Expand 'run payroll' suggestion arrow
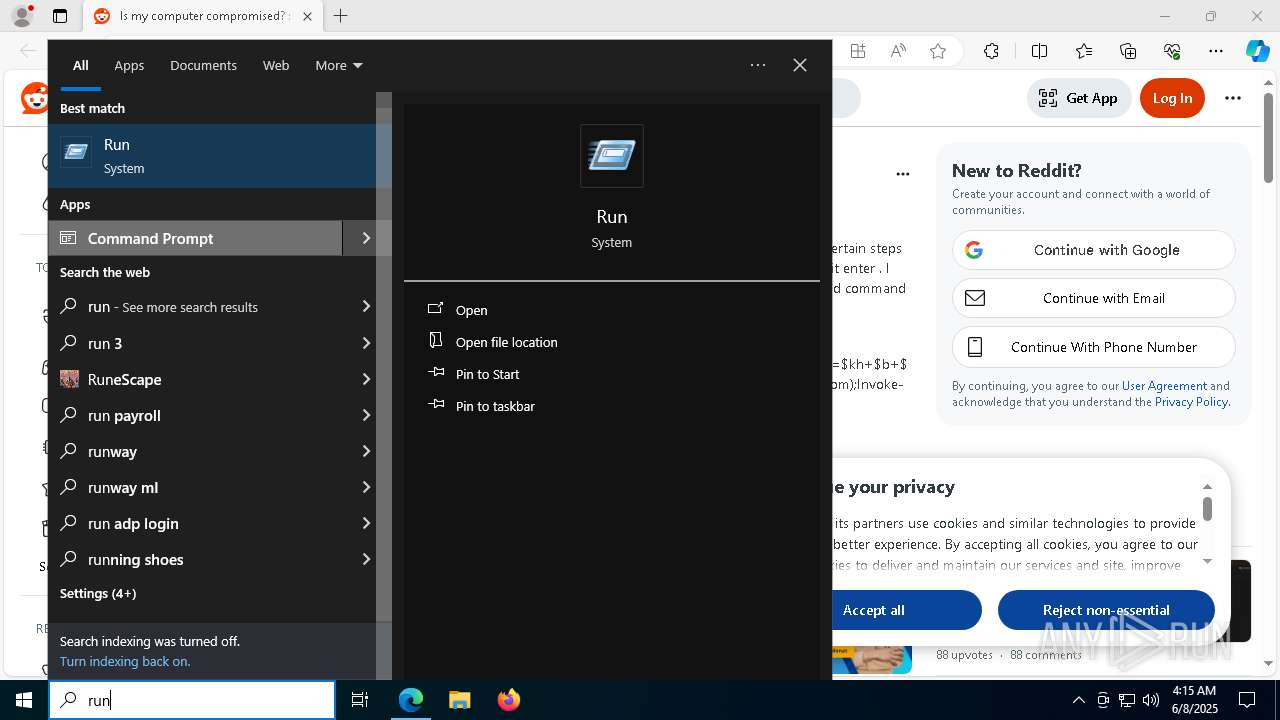This screenshot has width=1280, height=720. tap(366, 415)
